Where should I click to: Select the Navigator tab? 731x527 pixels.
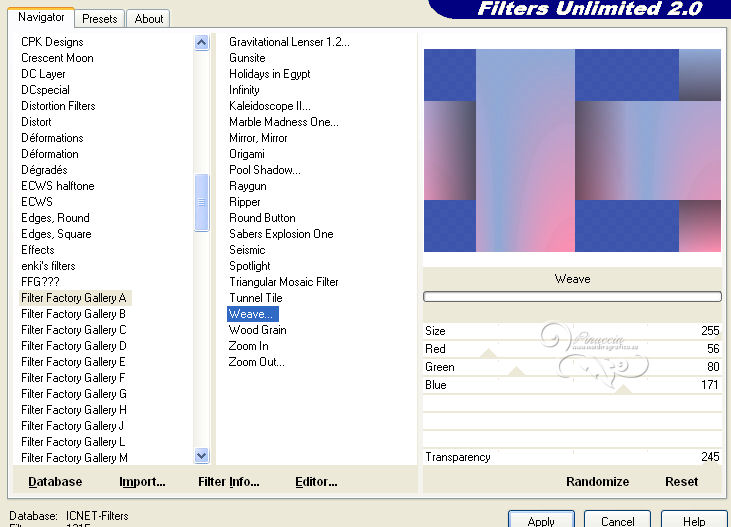(41, 17)
